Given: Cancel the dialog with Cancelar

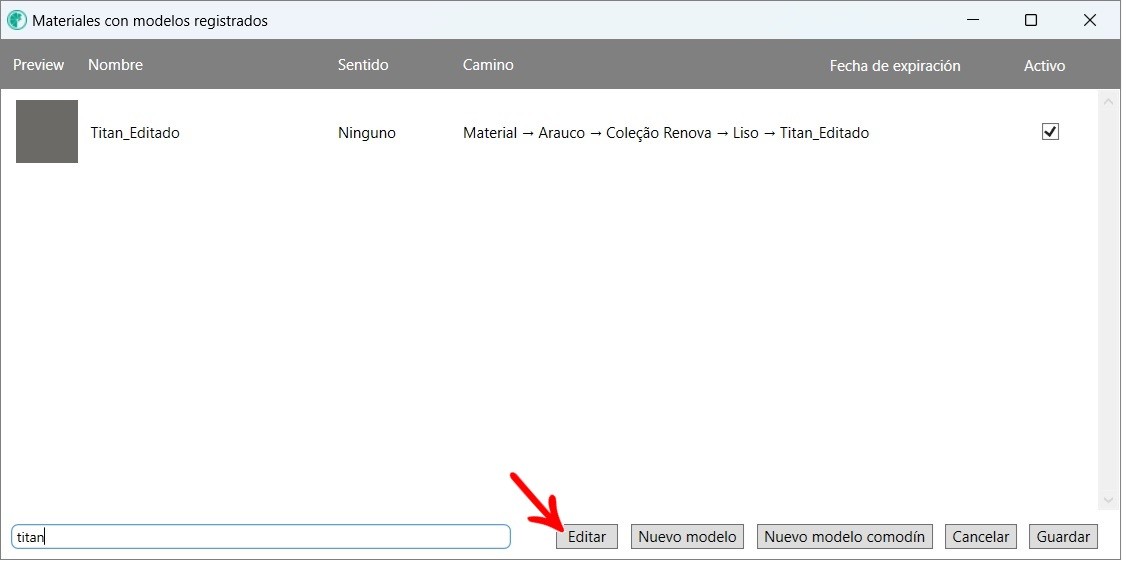Looking at the screenshot, I should [x=980, y=537].
